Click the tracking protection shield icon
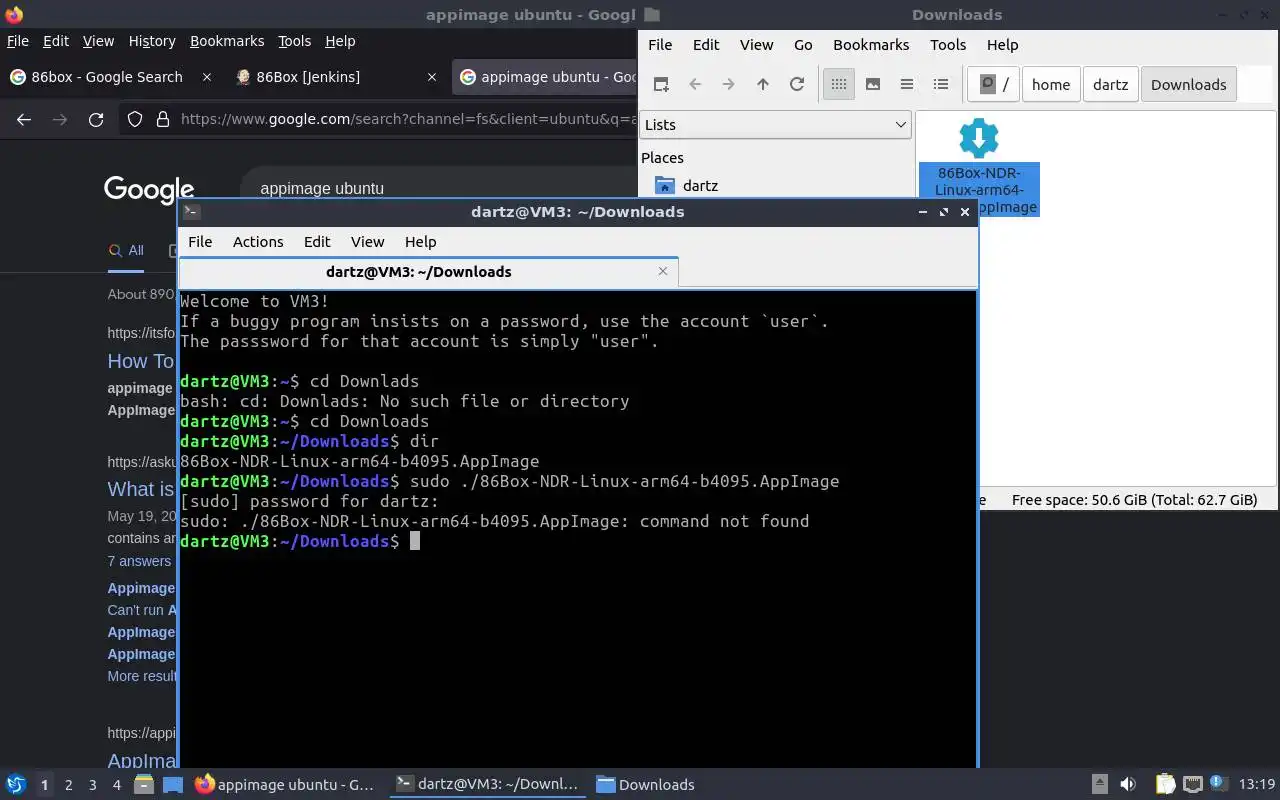 (135, 120)
